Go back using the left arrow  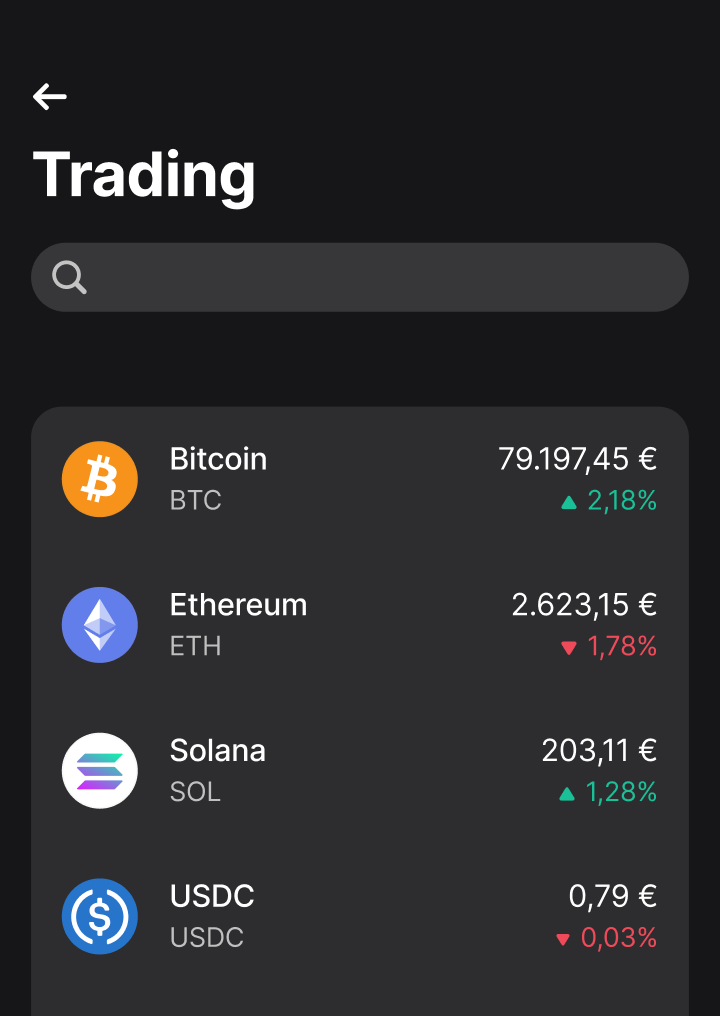click(50, 97)
